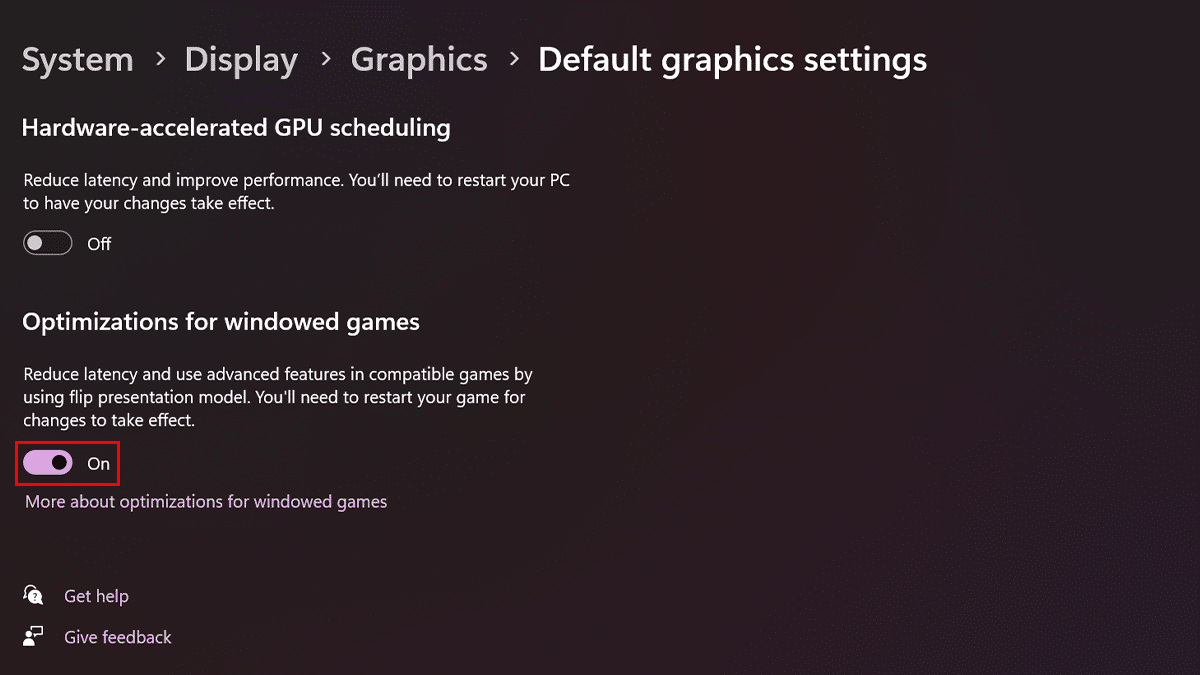Enable Hardware-accelerated GPU scheduling toggle
Viewport: 1200px width, 675px height.
pos(48,243)
